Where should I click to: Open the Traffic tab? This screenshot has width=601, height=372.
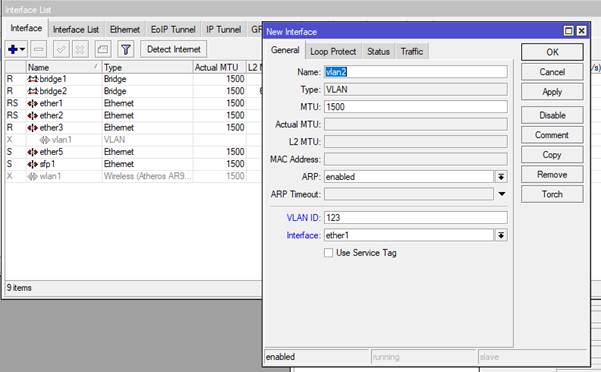pyautogui.click(x=412, y=51)
